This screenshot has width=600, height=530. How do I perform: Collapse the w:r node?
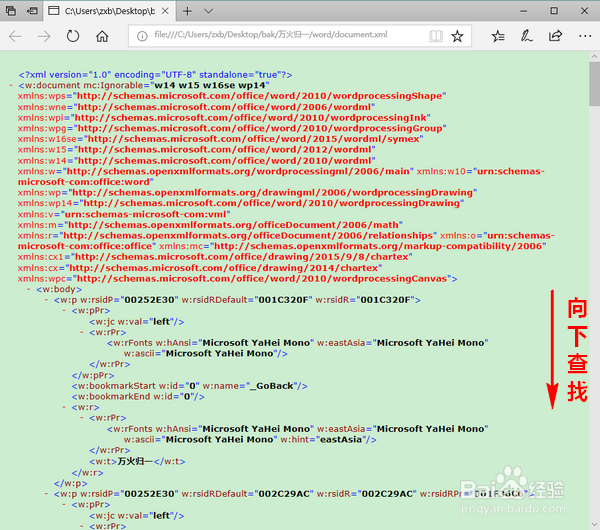65,407
